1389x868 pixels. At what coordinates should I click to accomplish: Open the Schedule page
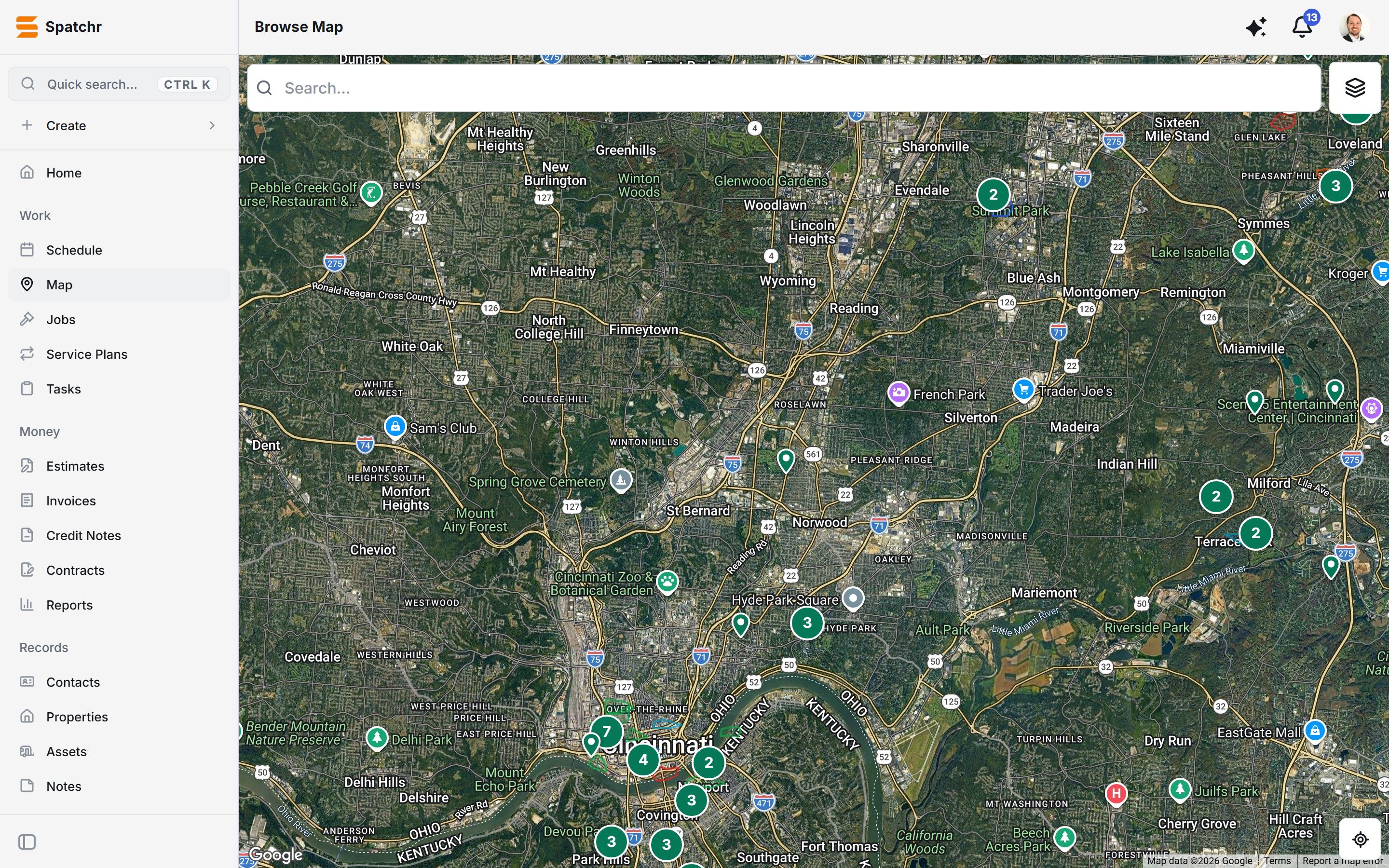(119, 250)
